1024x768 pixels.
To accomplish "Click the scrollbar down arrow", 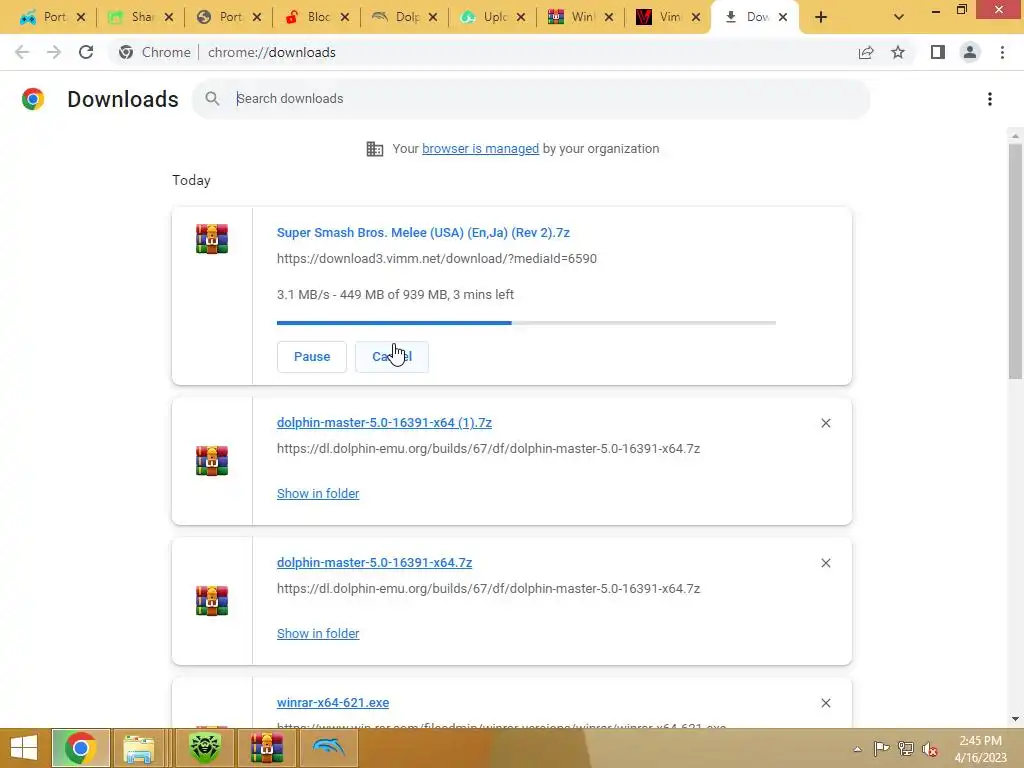I will click(1015, 719).
